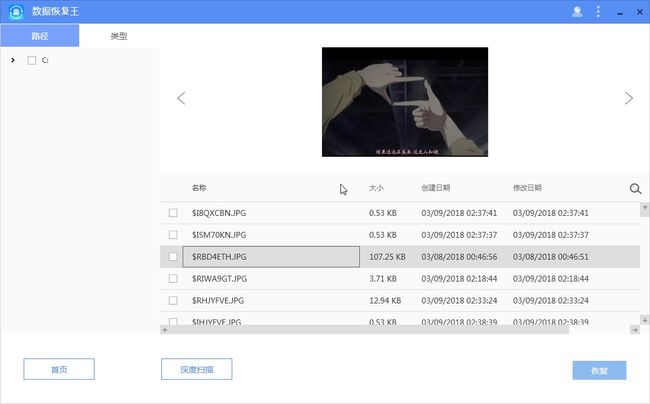Click the 深度扫描 button
Image resolution: width=650 pixels, height=404 pixels.
196,369
